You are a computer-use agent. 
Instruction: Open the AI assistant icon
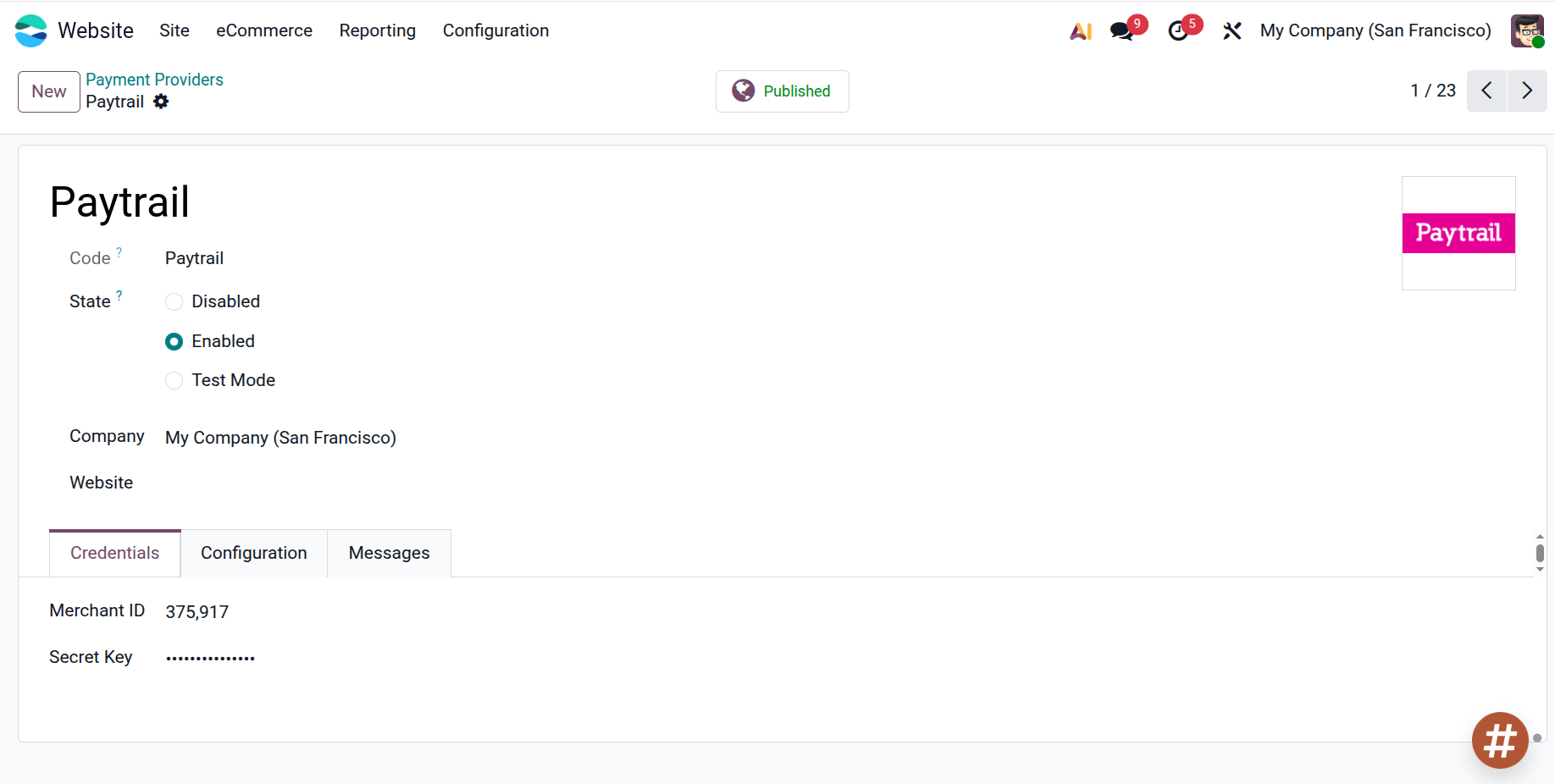pos(1080,30)
